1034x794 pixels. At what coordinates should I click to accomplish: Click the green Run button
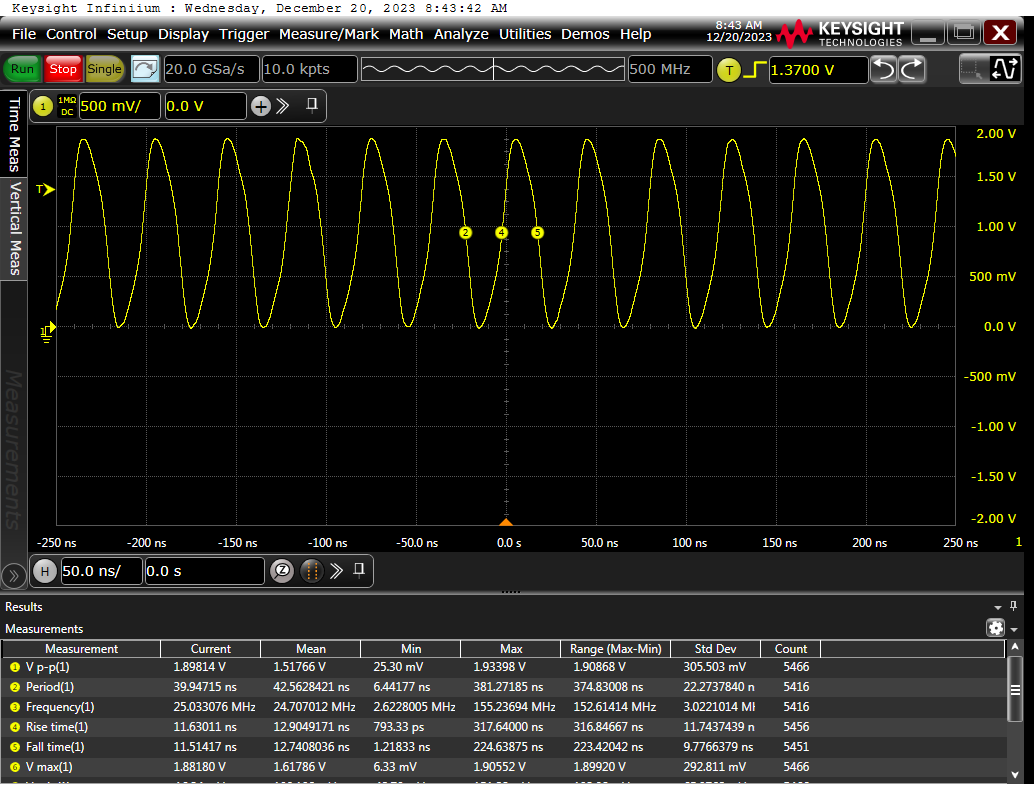click(x=22, y=69)
